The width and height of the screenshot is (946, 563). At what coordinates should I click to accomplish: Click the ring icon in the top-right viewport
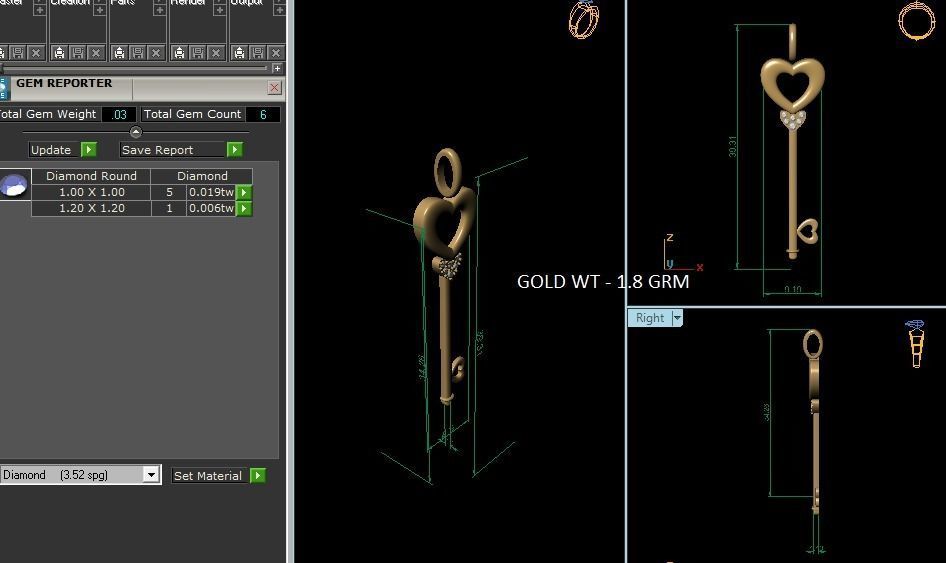tap(916, 21)
